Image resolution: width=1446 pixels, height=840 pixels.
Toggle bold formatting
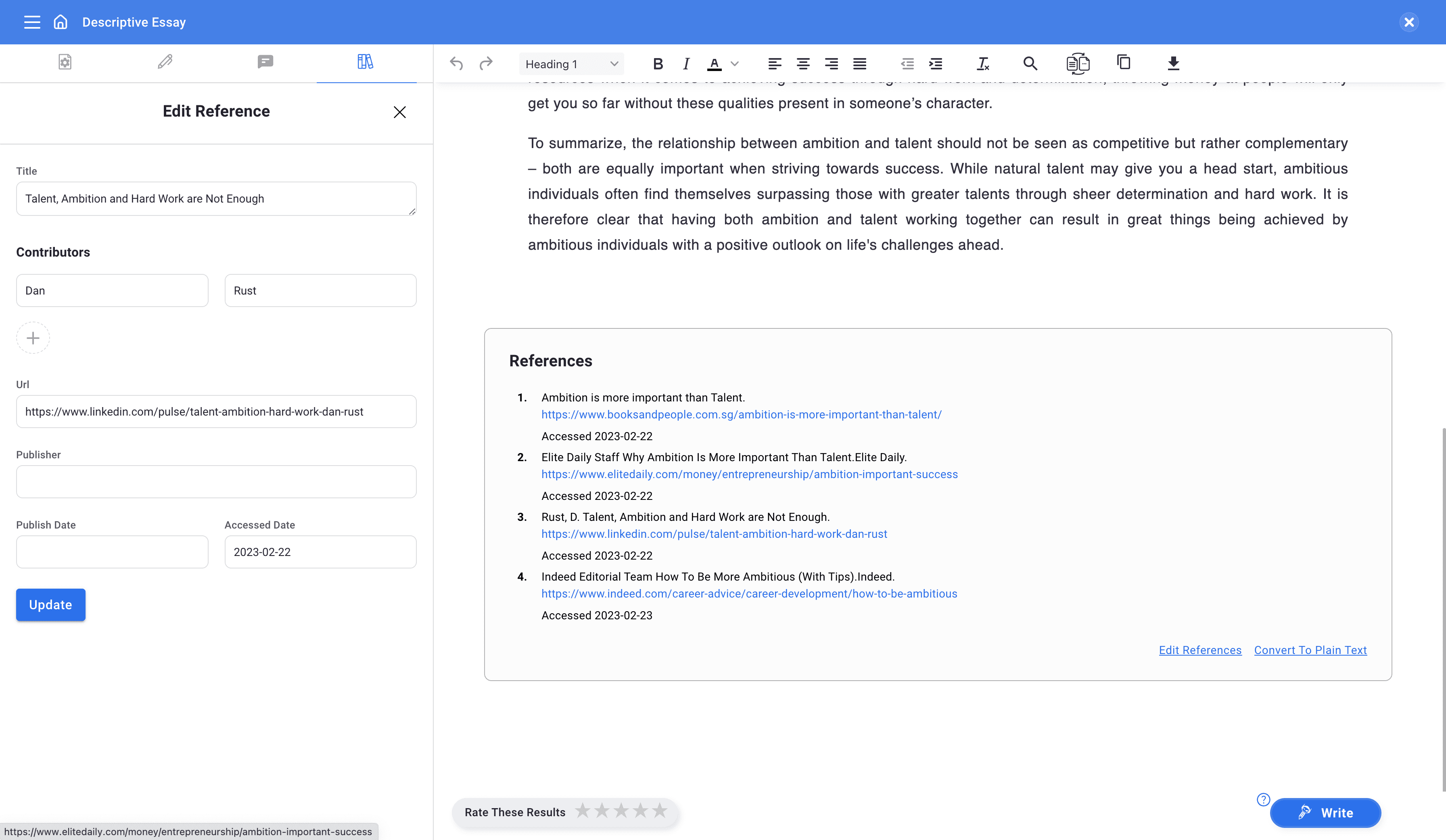coord(658,64)
